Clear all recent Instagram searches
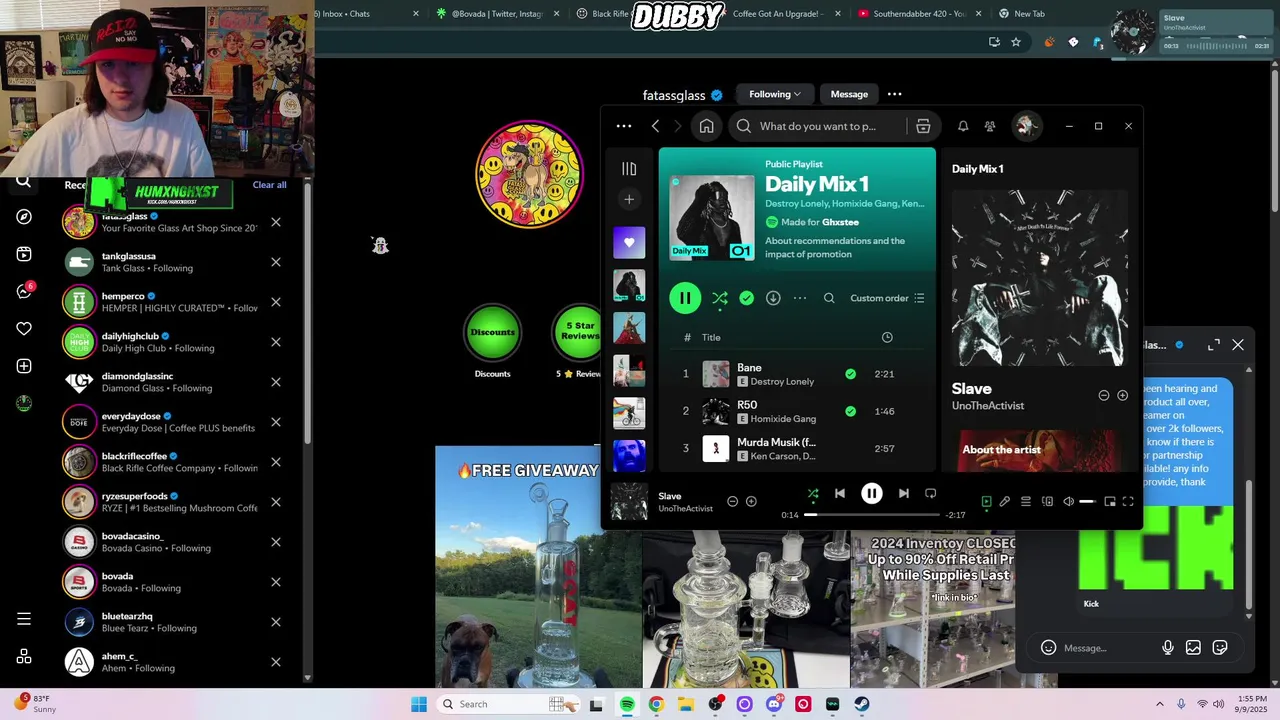 click(269, 185)
